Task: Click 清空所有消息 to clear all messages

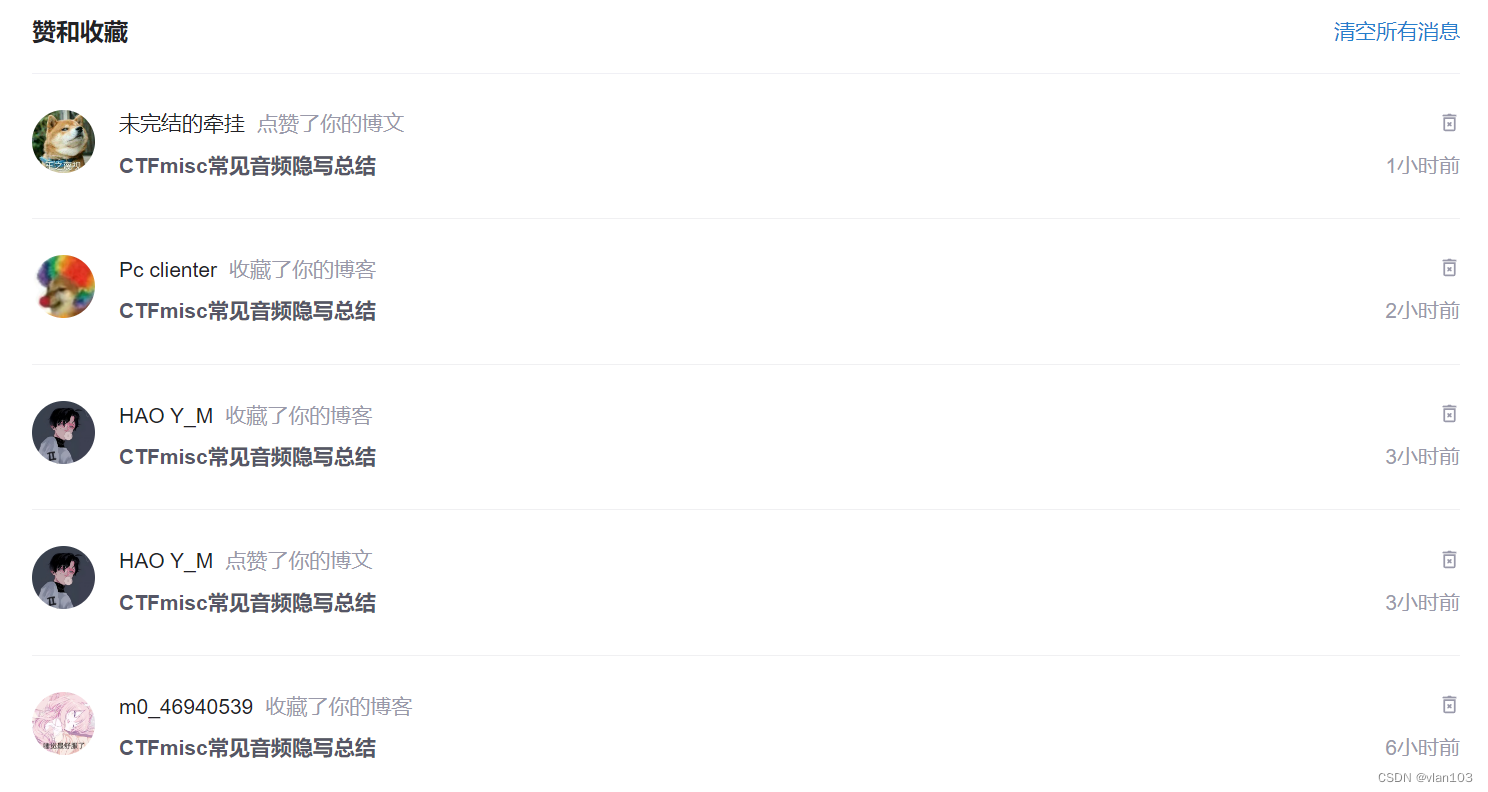Action: (1396, 32)
